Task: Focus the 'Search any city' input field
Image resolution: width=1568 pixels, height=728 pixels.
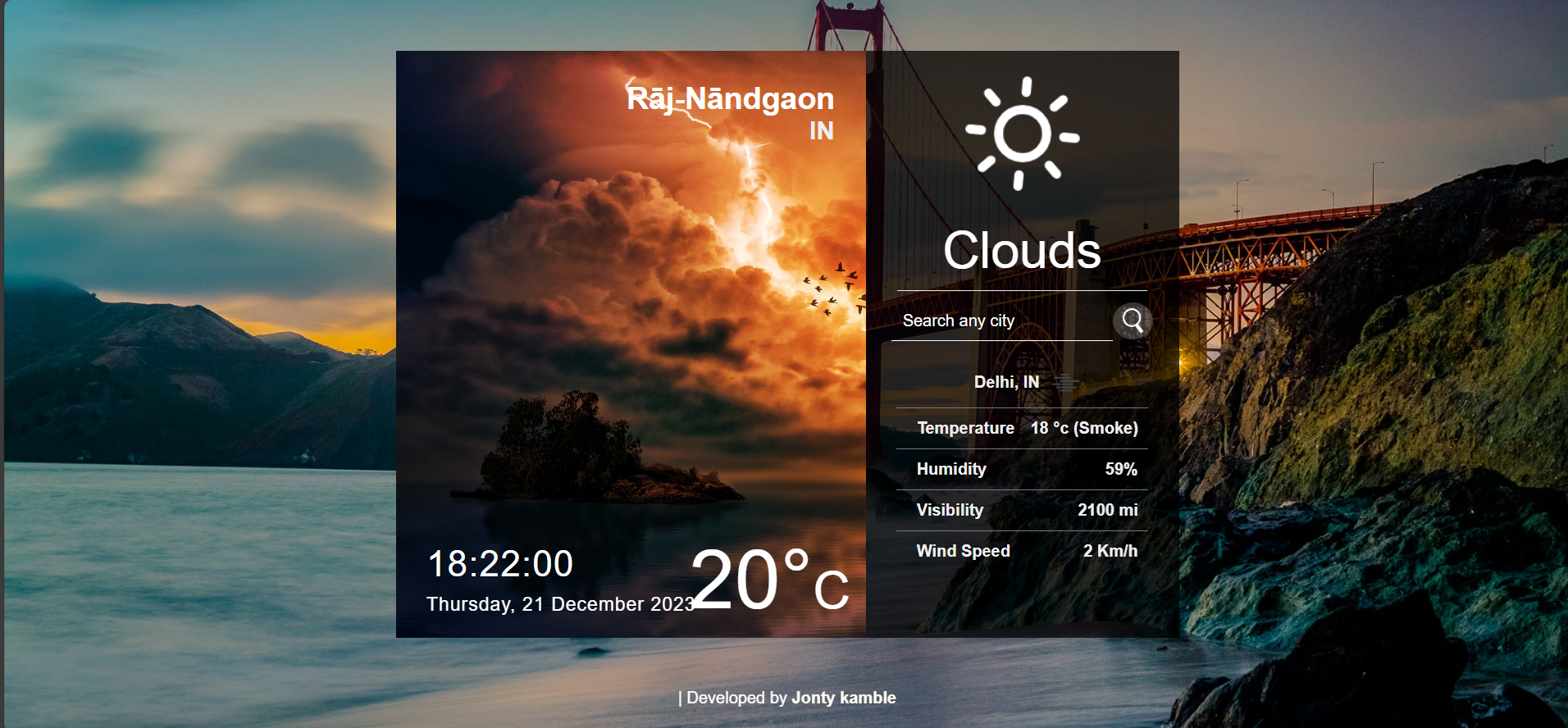Action: pos(1001,321)
